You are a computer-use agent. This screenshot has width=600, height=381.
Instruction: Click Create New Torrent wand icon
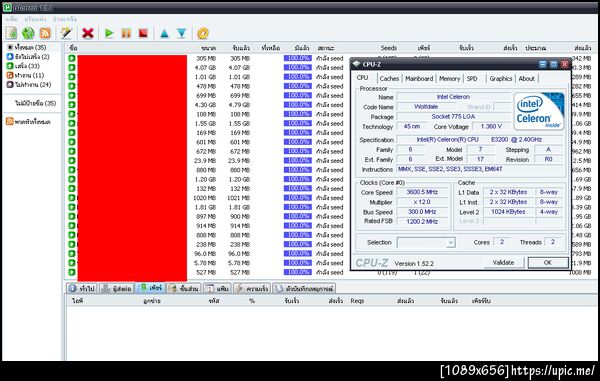pos(67,33)
